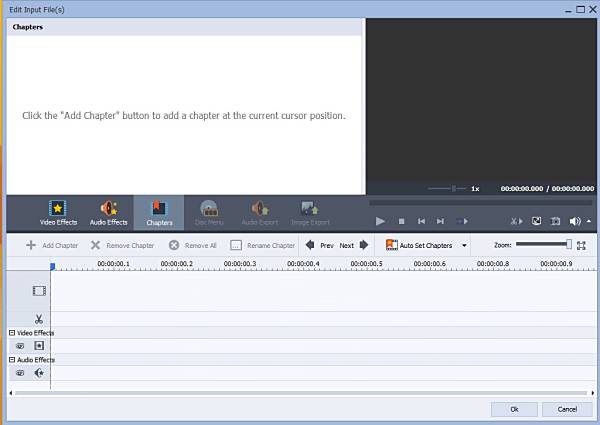
Task: Adjust the timeline Zoom slider
Action: click(x=543, y=244)
